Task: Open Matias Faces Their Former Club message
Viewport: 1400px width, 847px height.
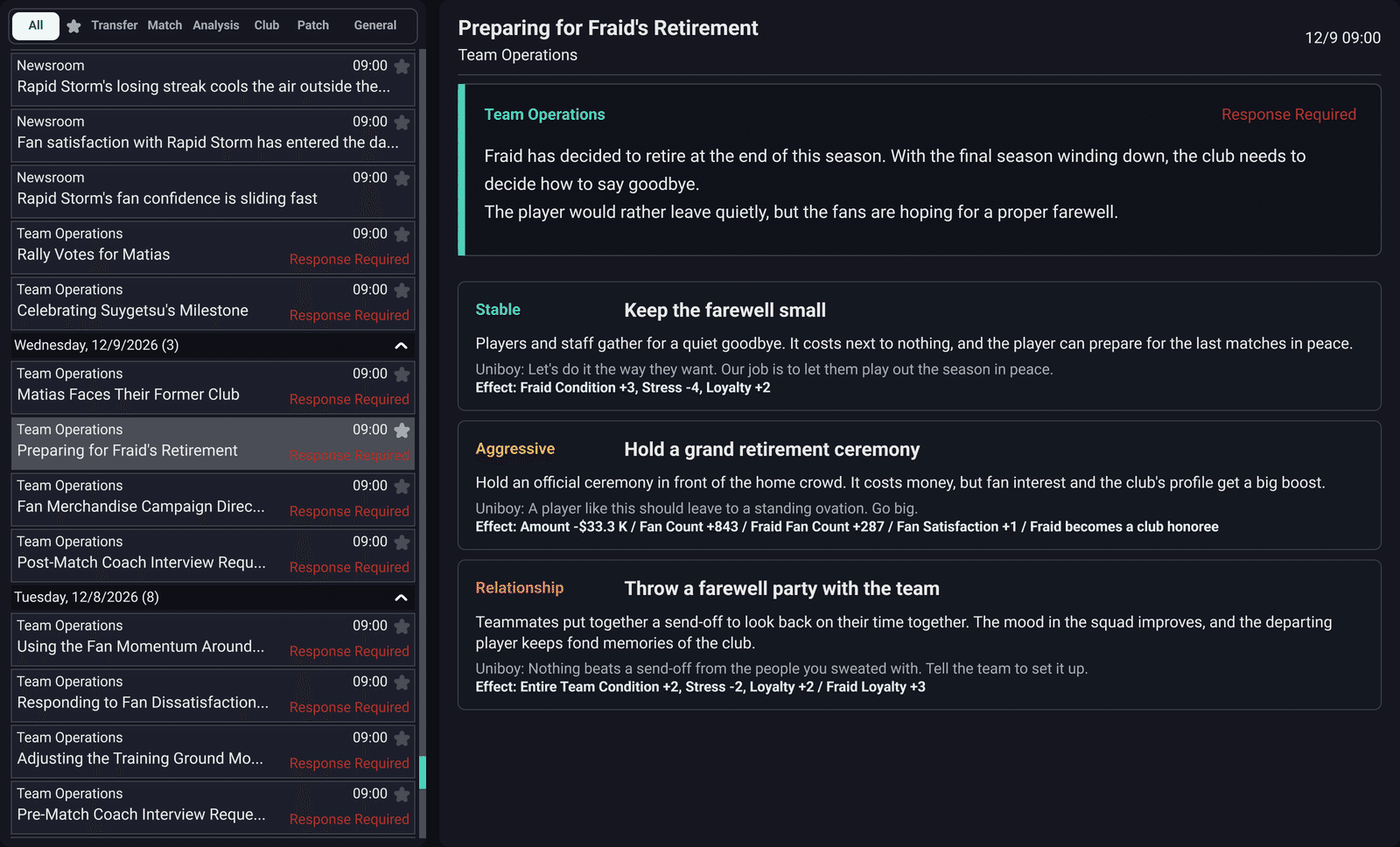Action: pos(213,386)
